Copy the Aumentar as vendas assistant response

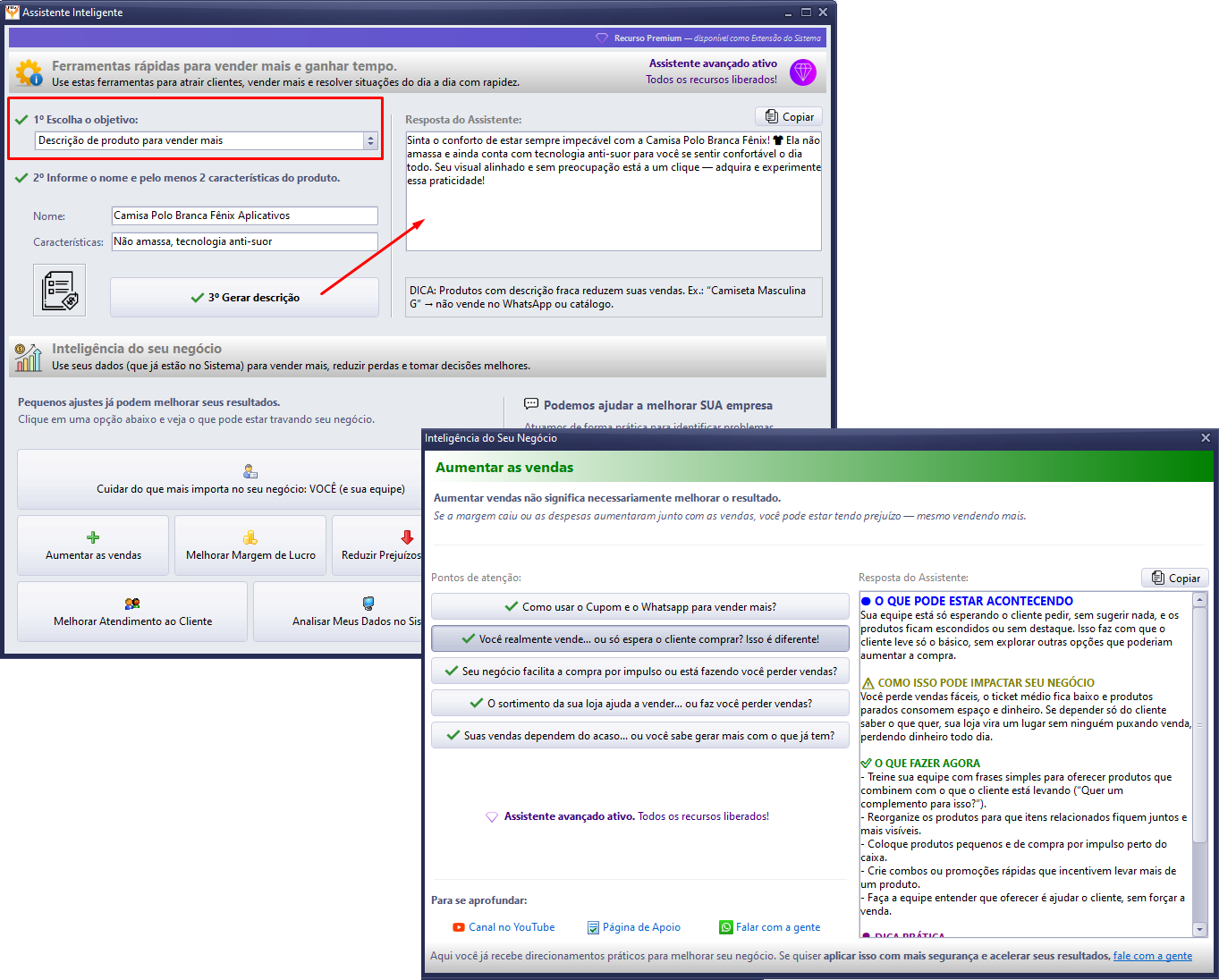coord(1174,579)
